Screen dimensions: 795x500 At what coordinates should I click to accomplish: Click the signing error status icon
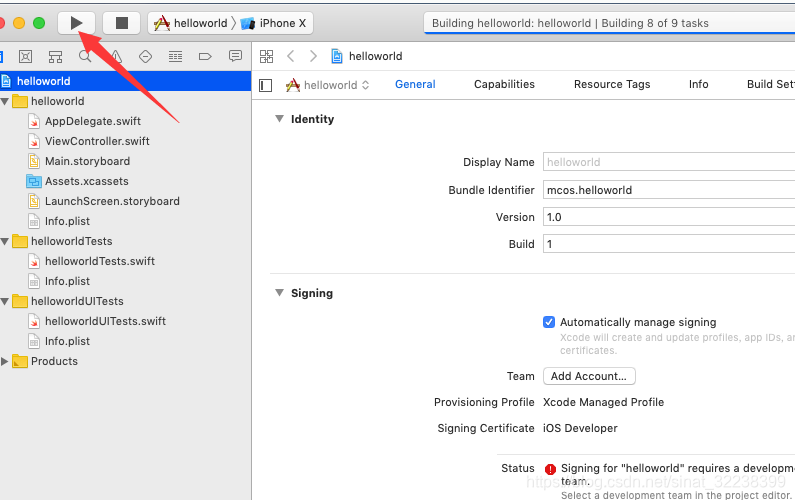click(x=550, y=469)
